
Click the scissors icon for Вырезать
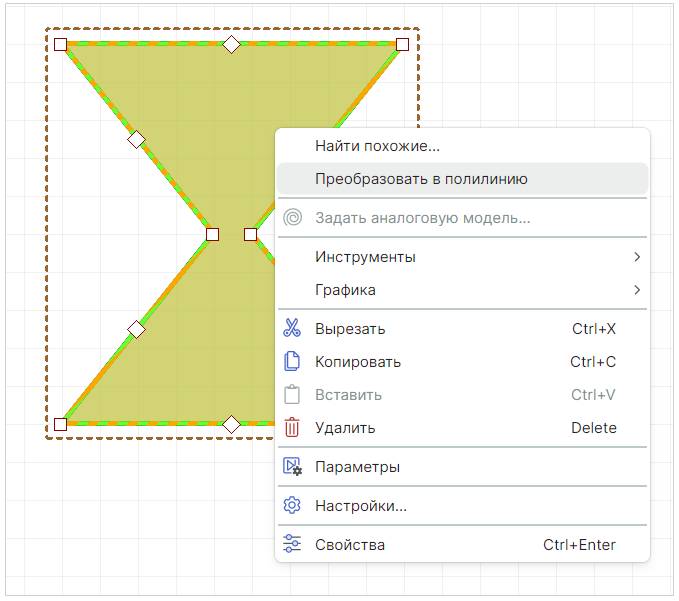coord(292,328)
